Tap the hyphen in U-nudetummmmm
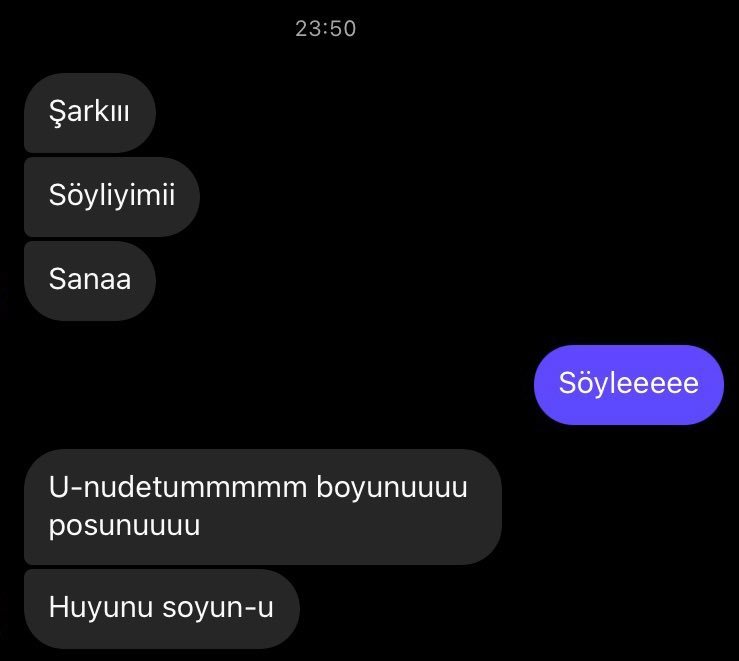The image size is (739, 661). click(76, 489)
